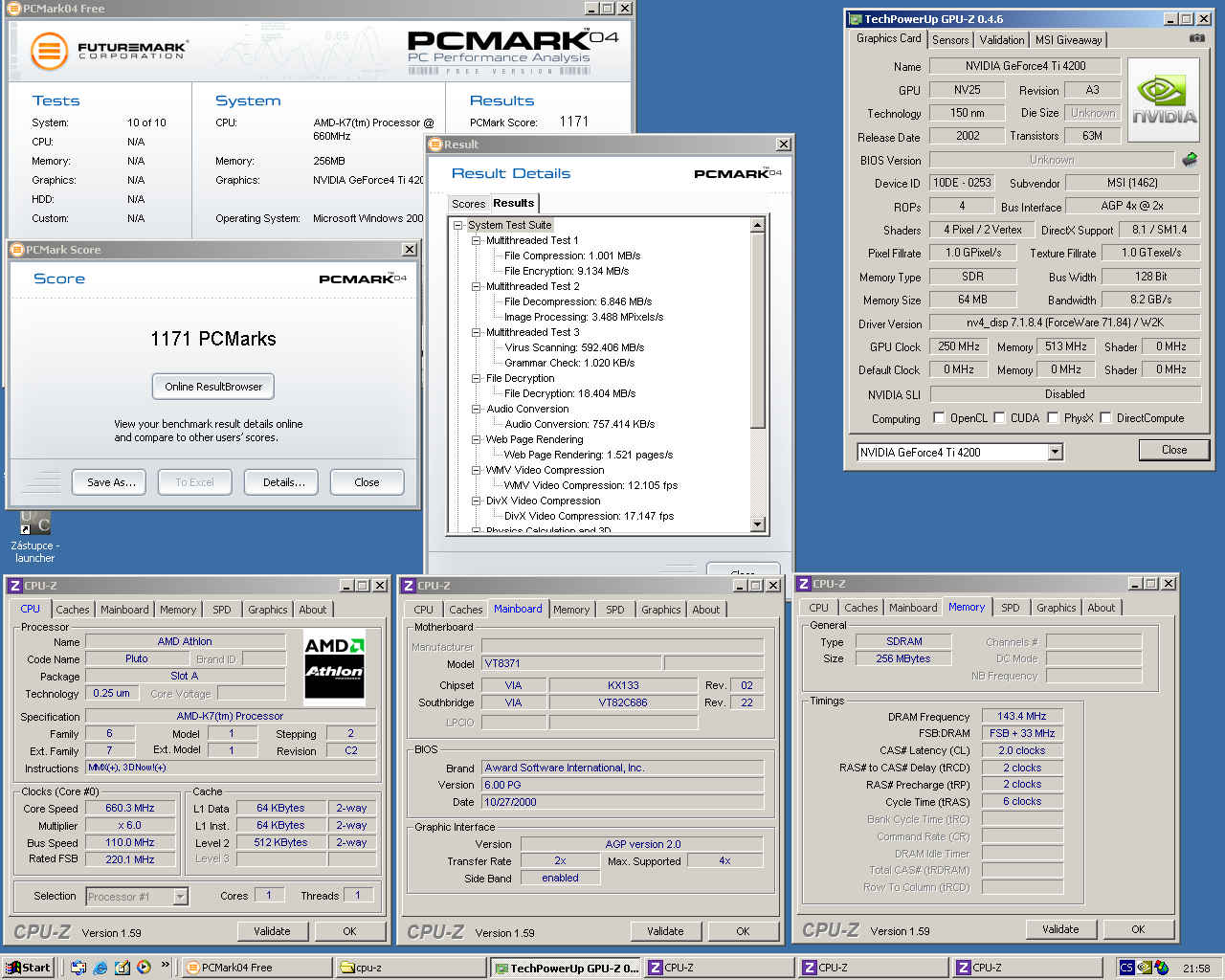This screenshot has width=1225, height=980.
Task: Click the Result dialog title bar icon
Action: (435, 145)
